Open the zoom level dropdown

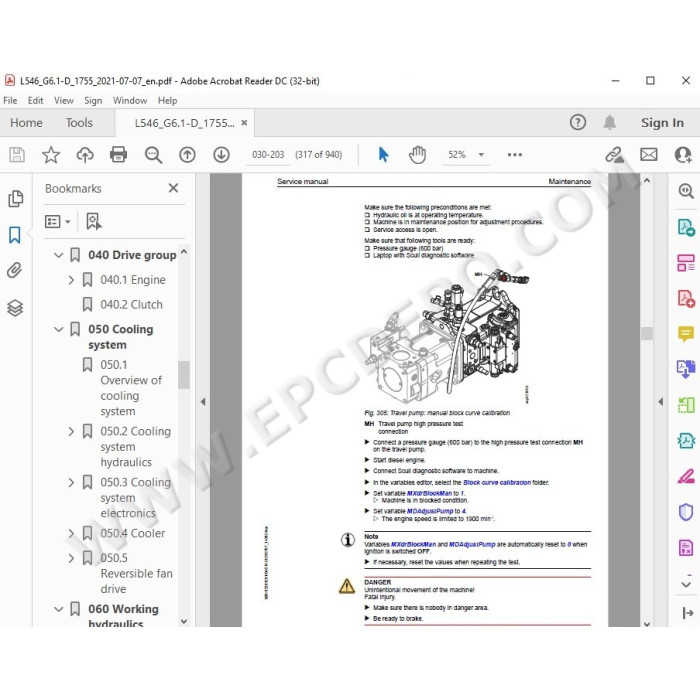pos(481,154)
